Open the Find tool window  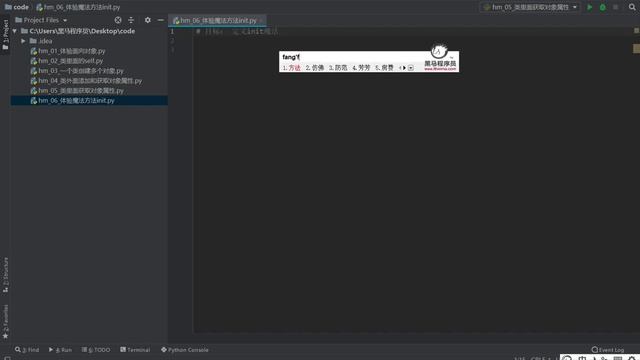click(27, 350)
